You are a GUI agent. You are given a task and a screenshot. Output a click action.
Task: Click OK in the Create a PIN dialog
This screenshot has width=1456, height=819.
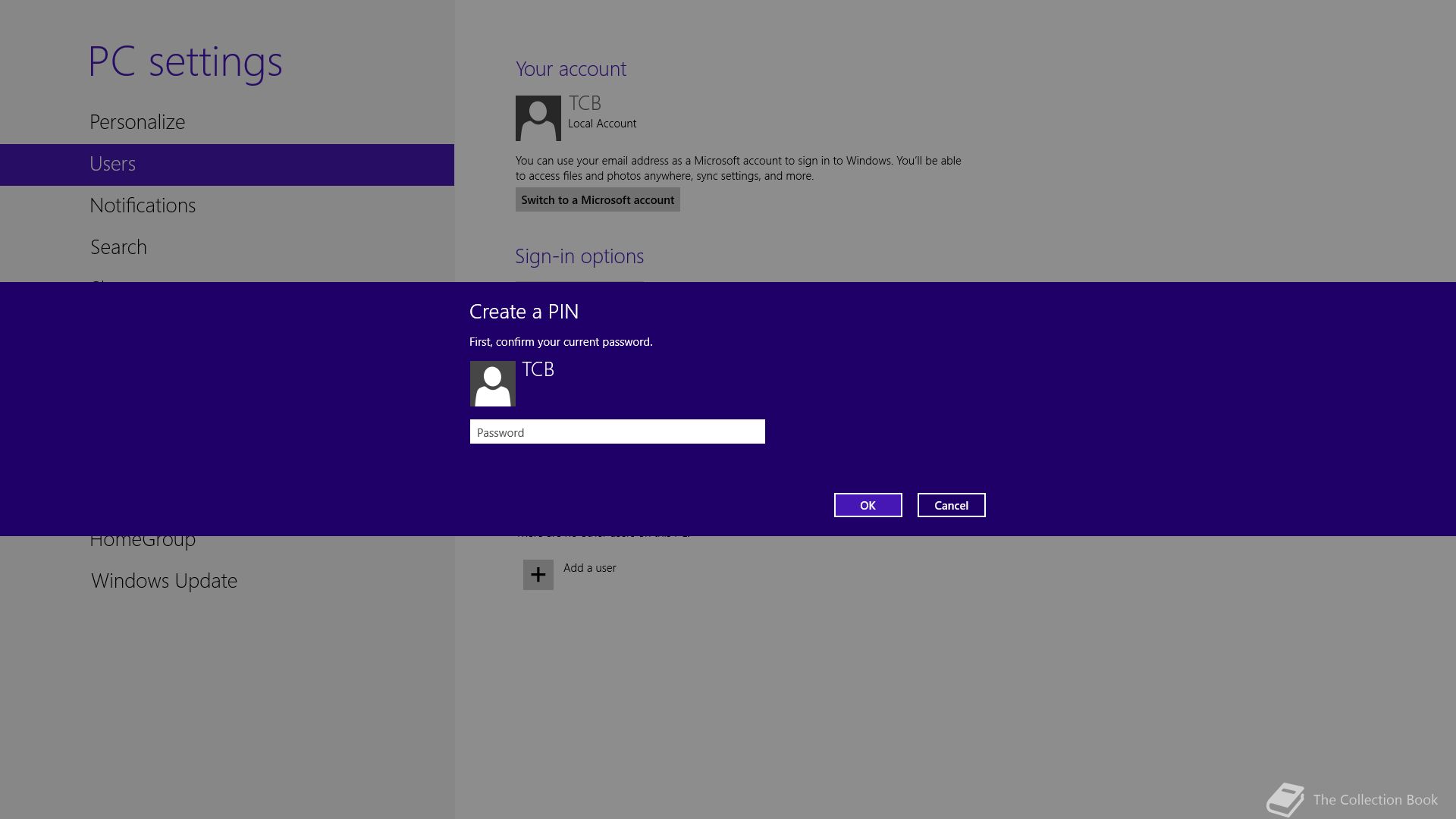868,505
